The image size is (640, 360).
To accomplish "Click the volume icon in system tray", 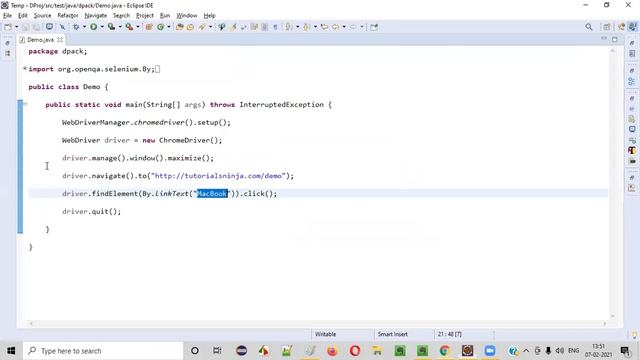I will pos(560,351).
